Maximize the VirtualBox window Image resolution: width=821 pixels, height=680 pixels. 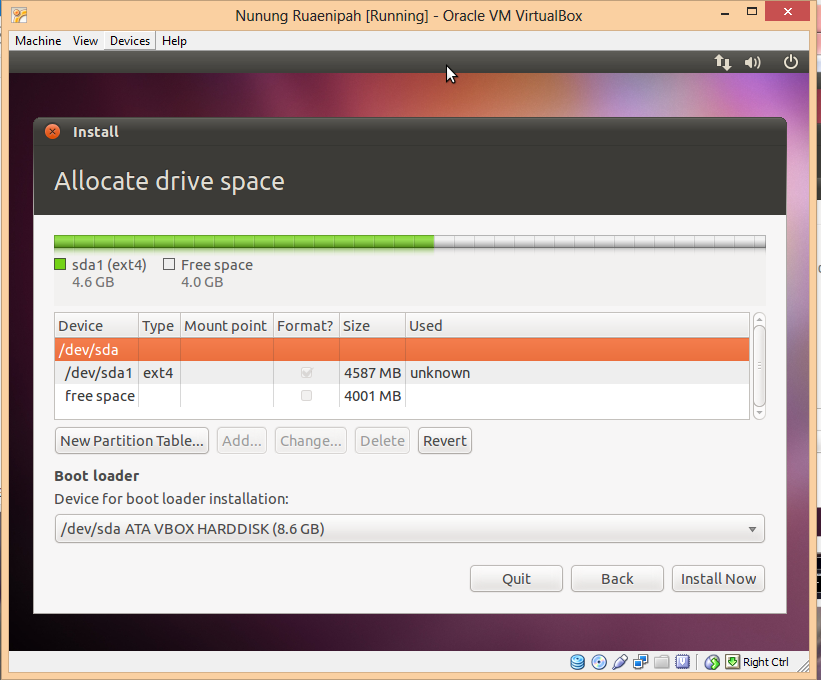(751, 12)
